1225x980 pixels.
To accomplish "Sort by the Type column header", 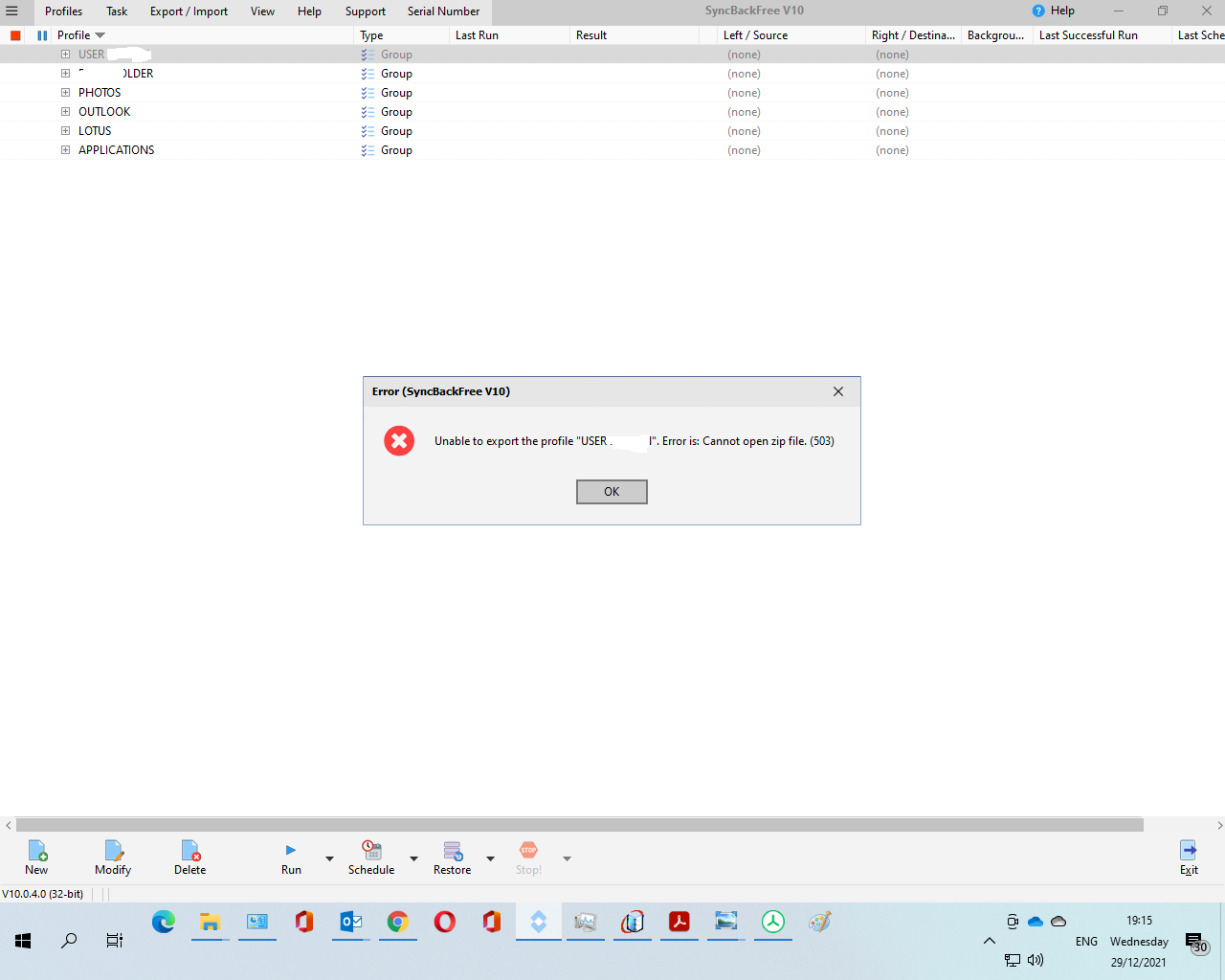I will coord(402,35).
